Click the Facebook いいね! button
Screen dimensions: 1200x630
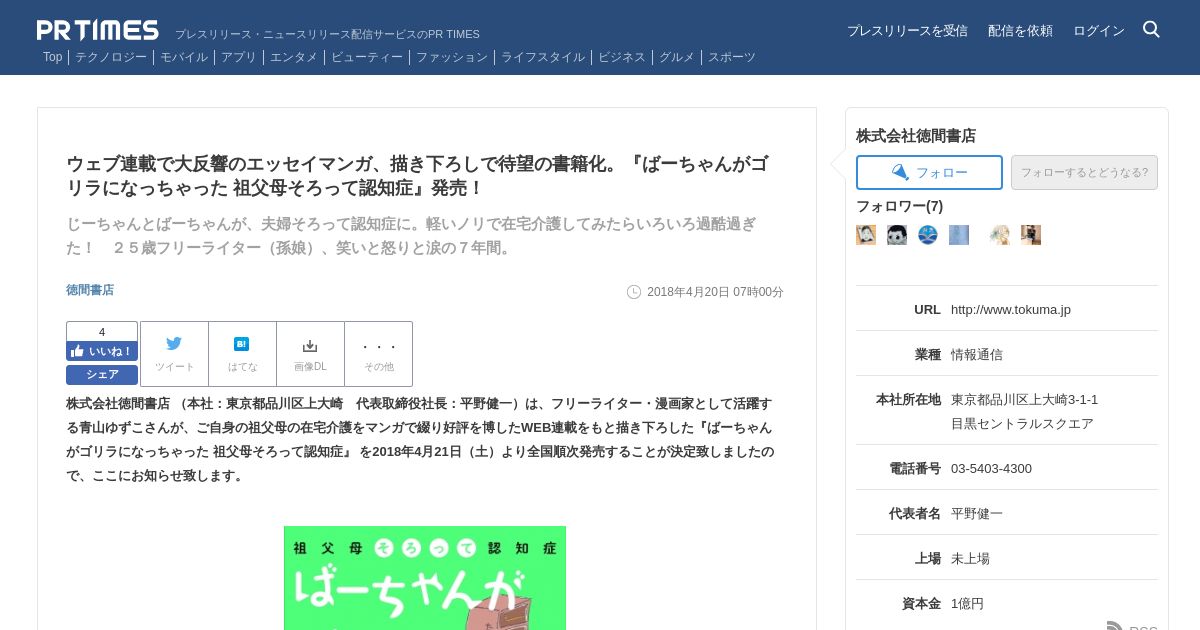pyautogui.click(x=102, y=351)
